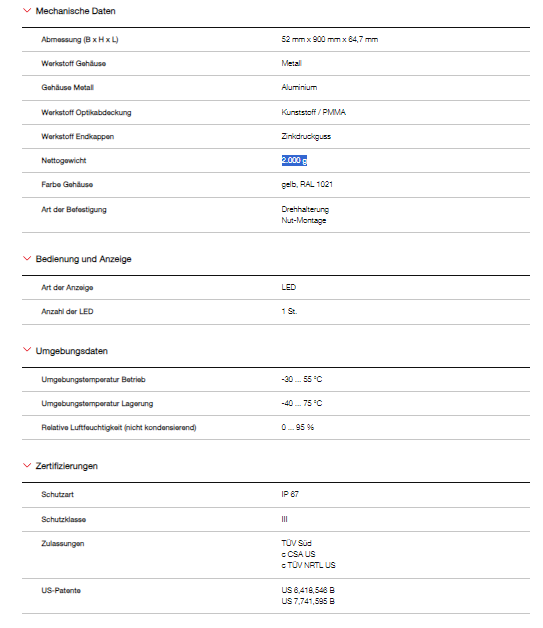This screenshot has width=543, height=628.
Task: Click the Nettogewicht row label
Action: coord(64,161)
